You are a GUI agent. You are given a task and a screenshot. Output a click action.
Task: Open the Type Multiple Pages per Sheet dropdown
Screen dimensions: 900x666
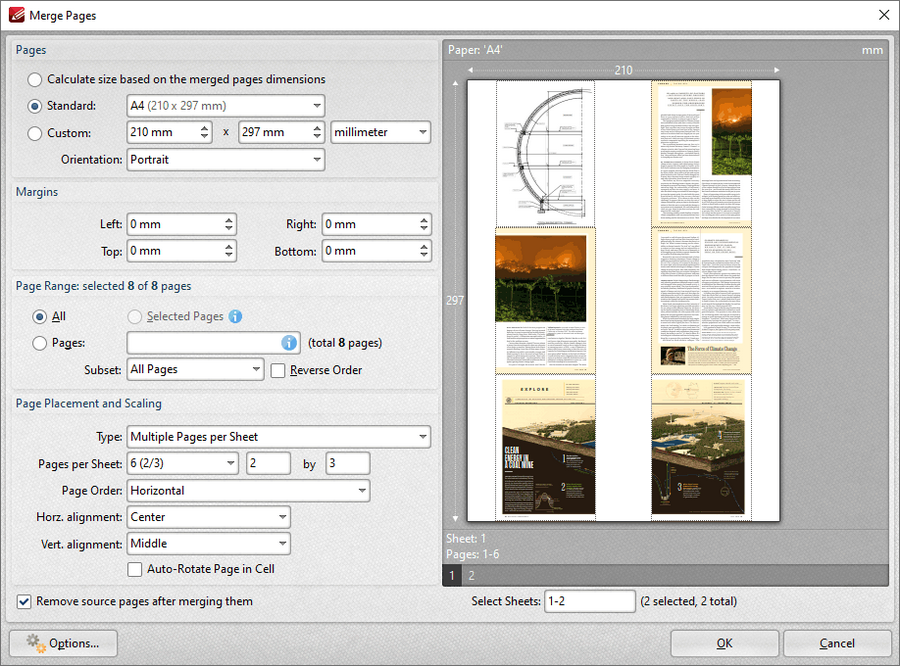(278, 437)
